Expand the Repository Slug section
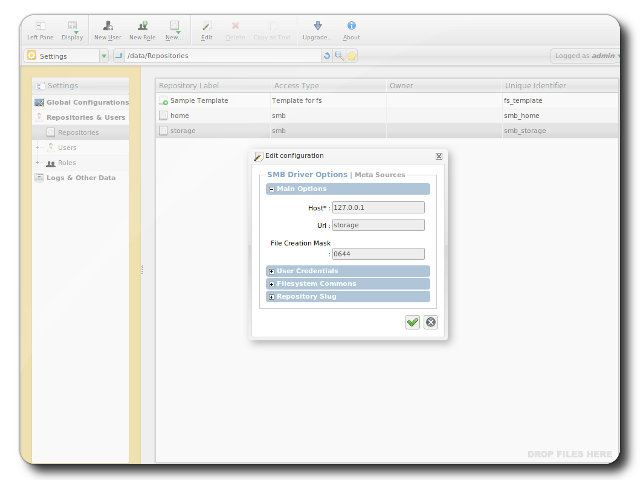 (271, 297)
